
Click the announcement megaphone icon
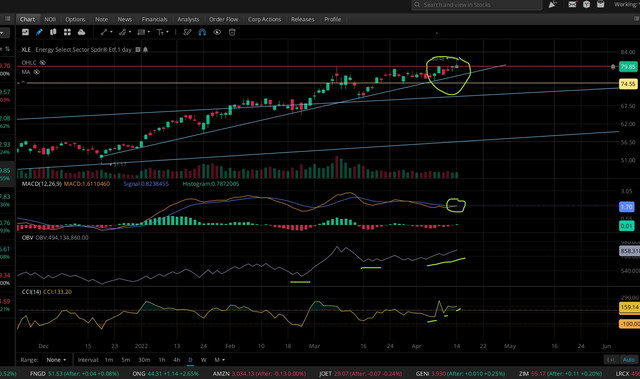[553, 4]
